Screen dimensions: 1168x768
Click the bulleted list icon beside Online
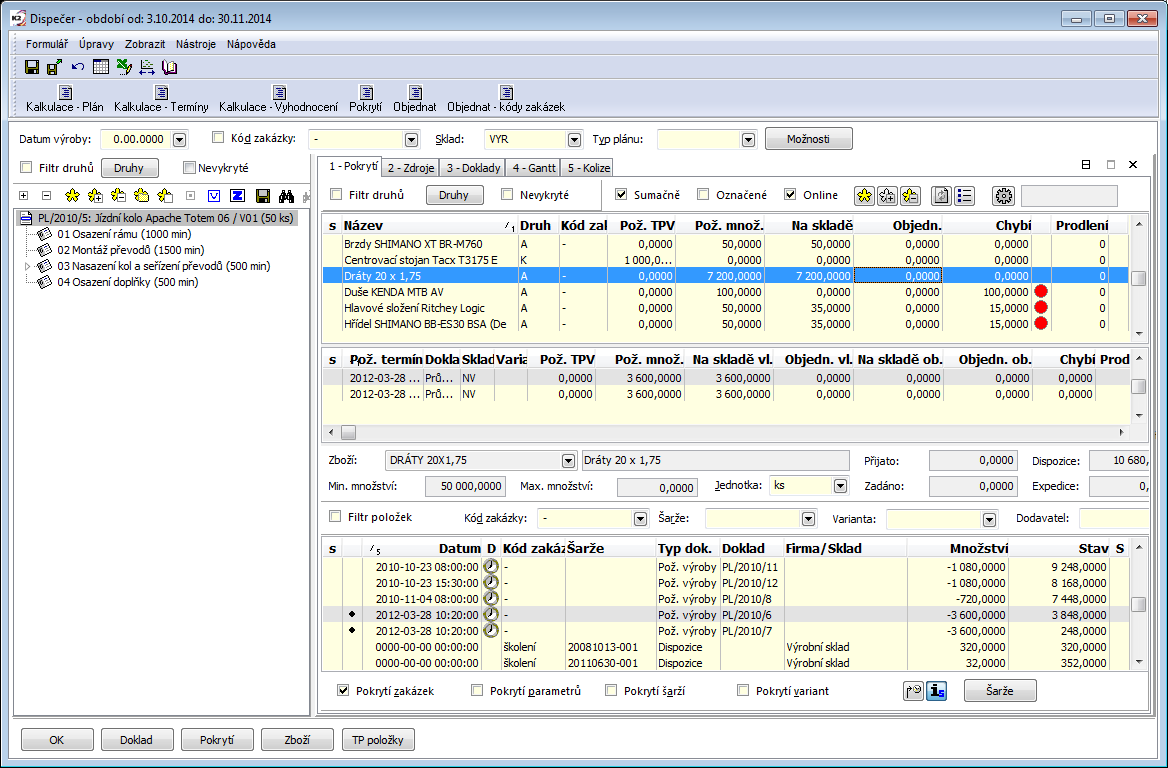coord(964,195)
